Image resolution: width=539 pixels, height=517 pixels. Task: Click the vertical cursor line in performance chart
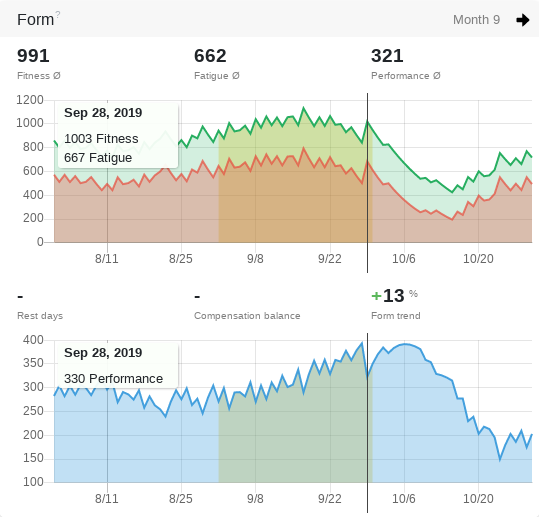click(x=367, y=423)
